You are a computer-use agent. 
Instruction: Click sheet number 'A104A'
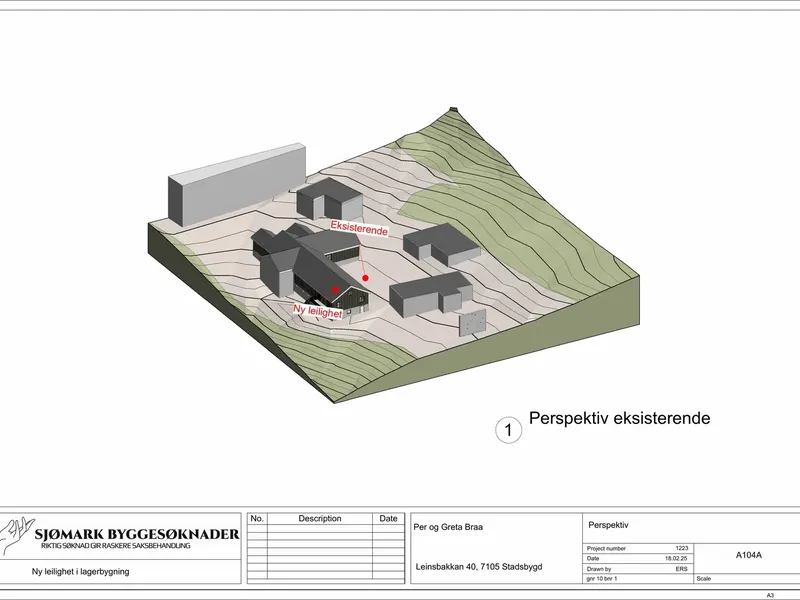click(748, 555)
